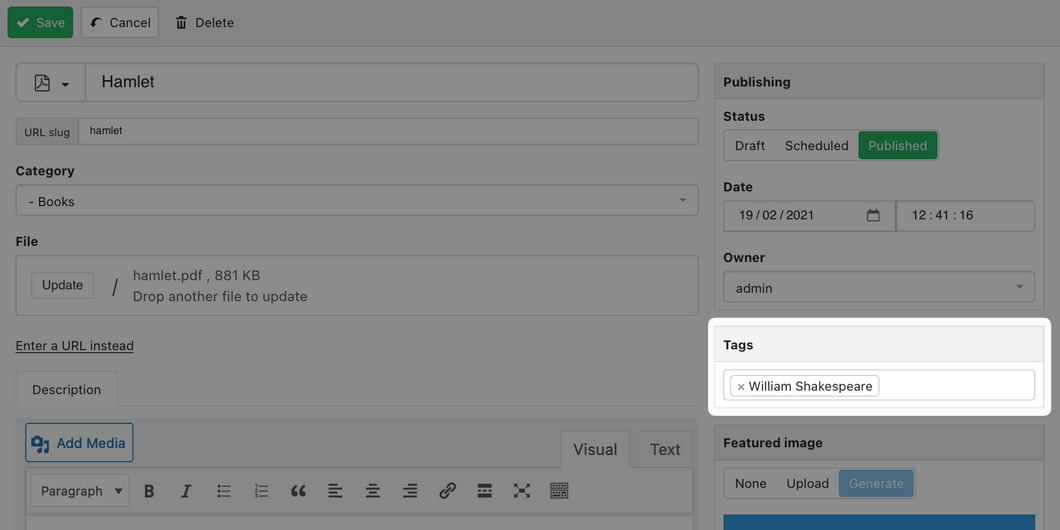1060x530 pixels.
Task: Switch to the Text editor tab
Action: (665, 450)
